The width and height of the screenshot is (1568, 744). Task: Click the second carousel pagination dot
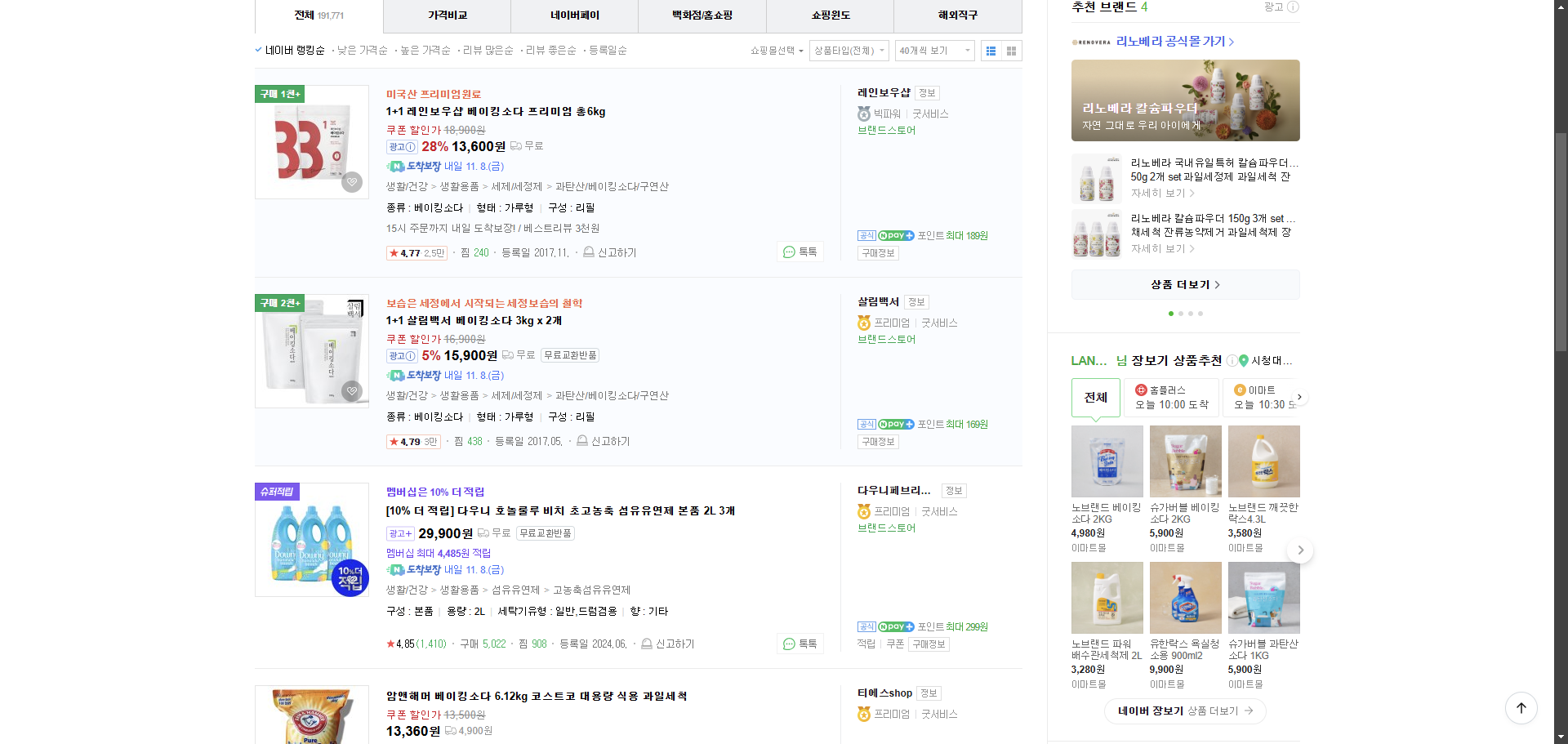click(x=1180, y=313)
